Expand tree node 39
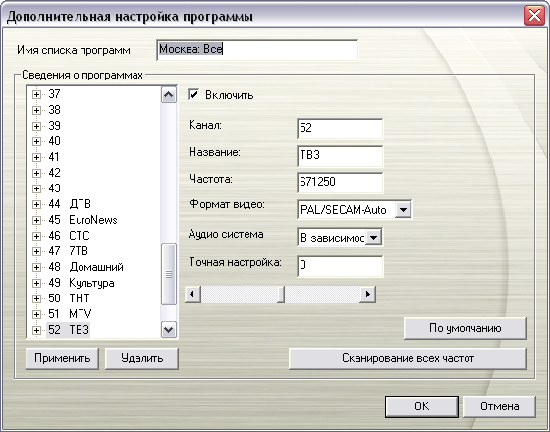The width and height of the screenshot is (550, 432). tap(36, 126)
